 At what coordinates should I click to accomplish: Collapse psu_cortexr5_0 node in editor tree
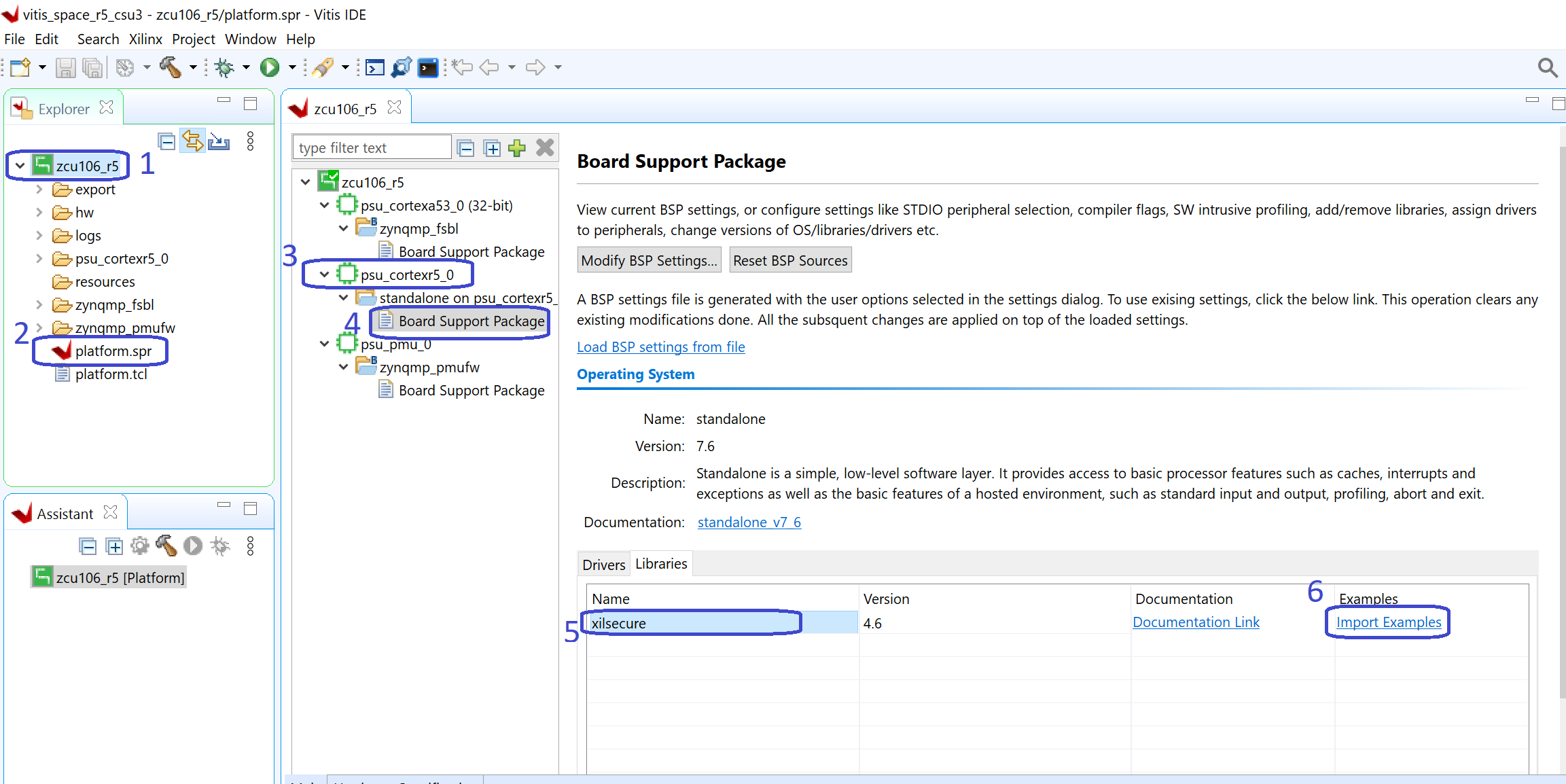click(325, 274)
